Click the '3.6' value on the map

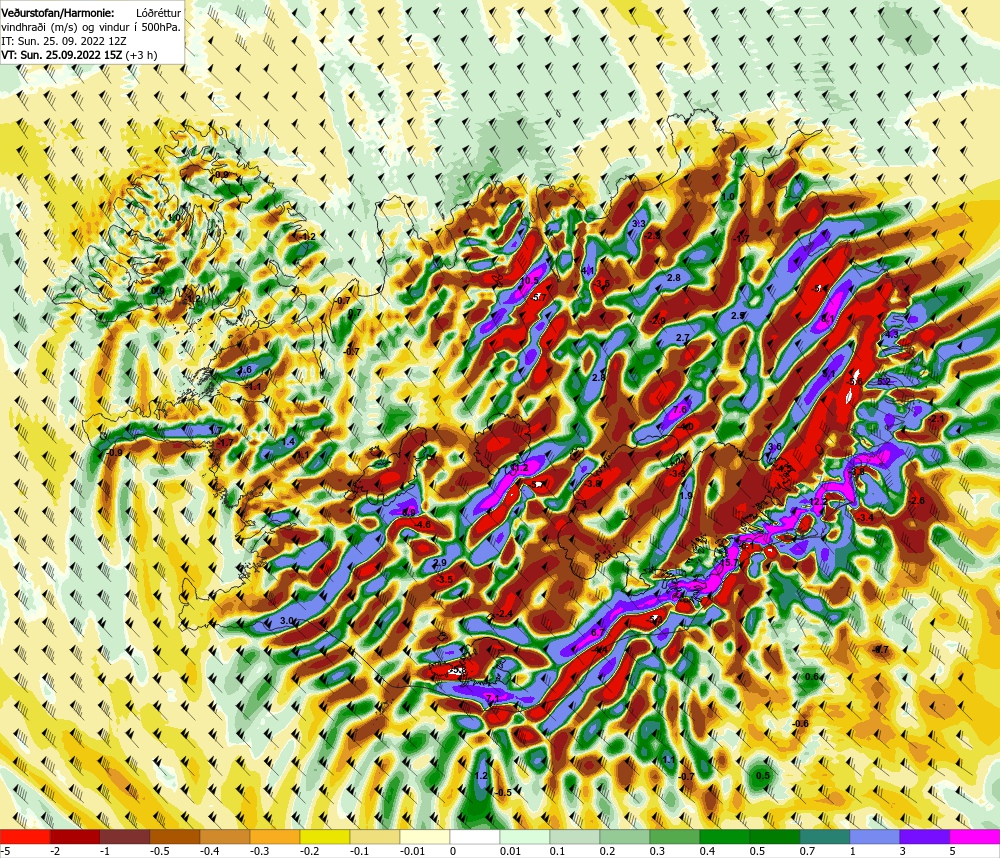pos(775,447)
